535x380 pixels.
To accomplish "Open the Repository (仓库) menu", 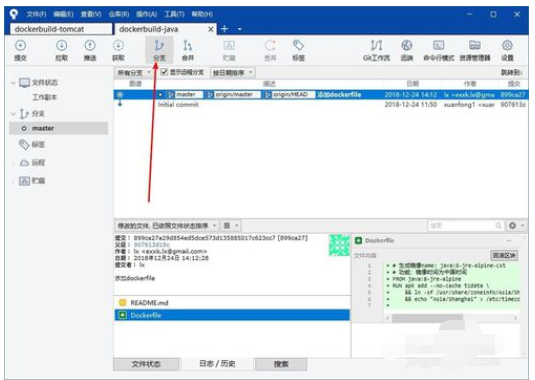I will coord(119,14).
